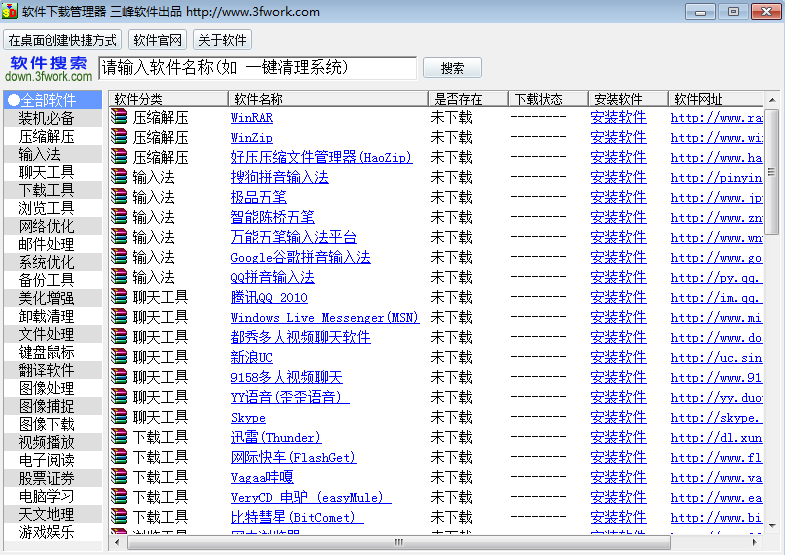The height and width of the screenshot is (555, 785).
Task: Click the icon beside Skype
Action: (119, 417)
